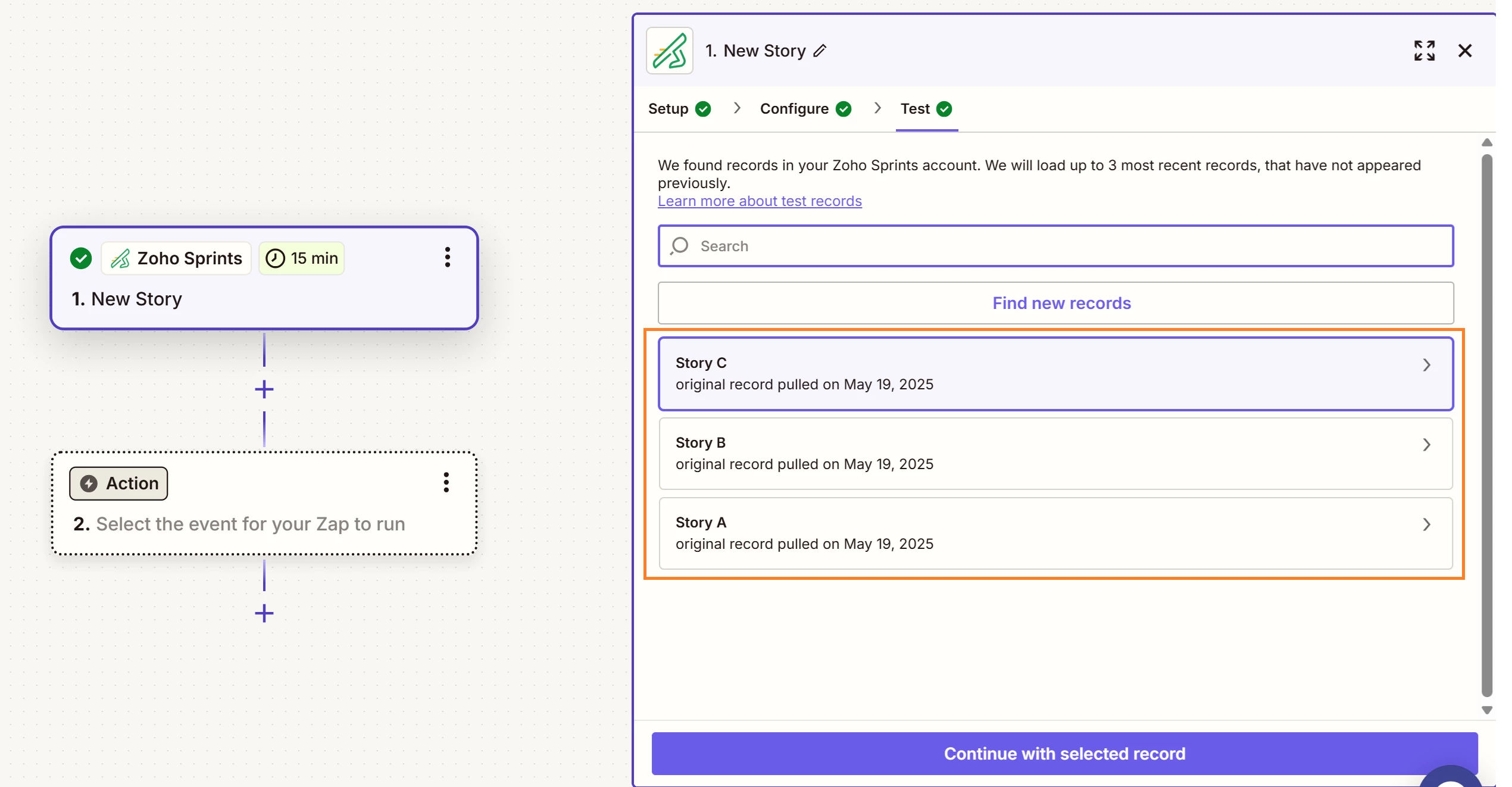Close the New Story panel
The height and width of the screenshot is (787, 1512).
coord(1465,51)
